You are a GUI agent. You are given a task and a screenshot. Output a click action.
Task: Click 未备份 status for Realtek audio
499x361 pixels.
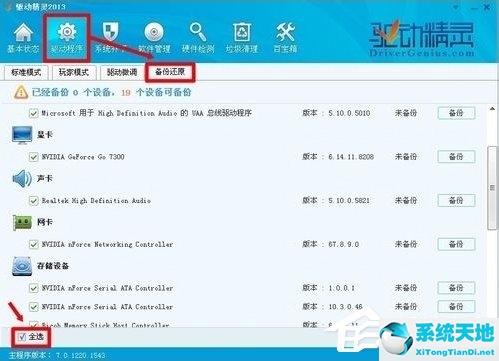click(x=406, y=201)
